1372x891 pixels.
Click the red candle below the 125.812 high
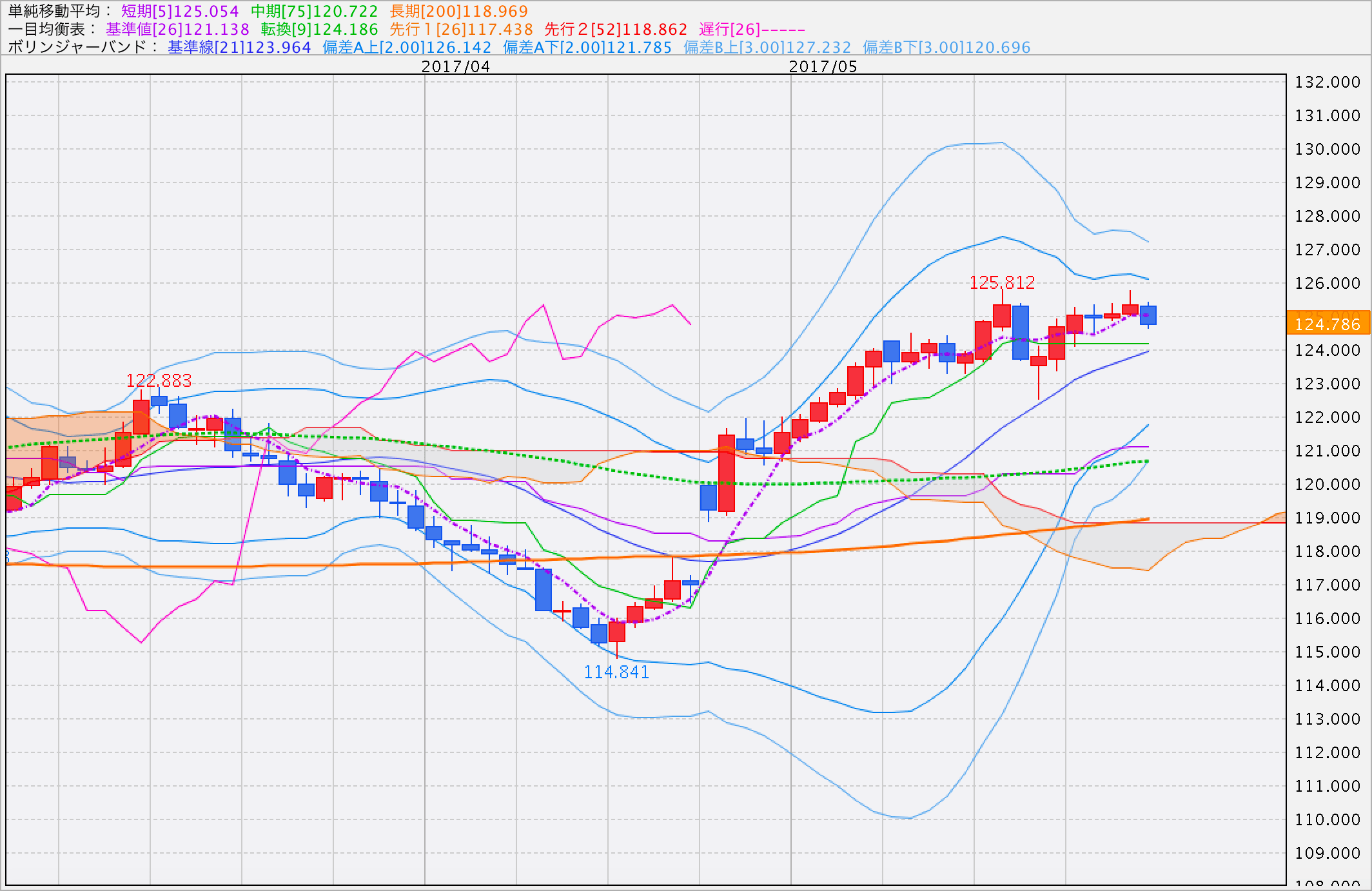(1002, 316)
